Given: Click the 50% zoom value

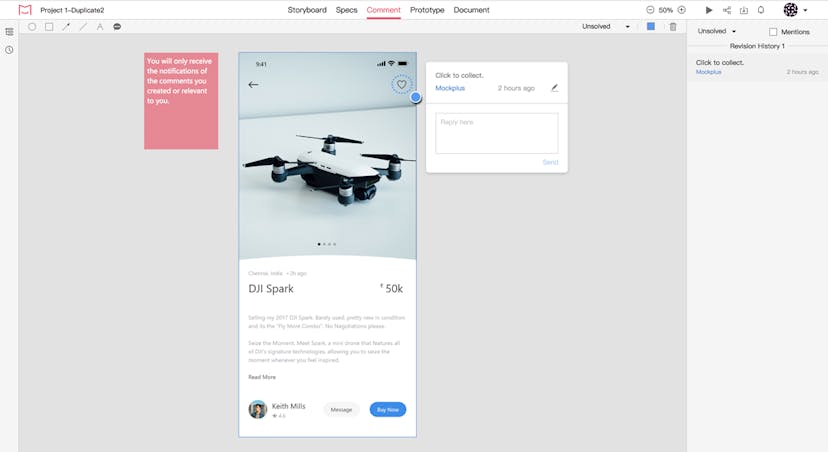Looking at the screenshot, I should pos(666,10).
